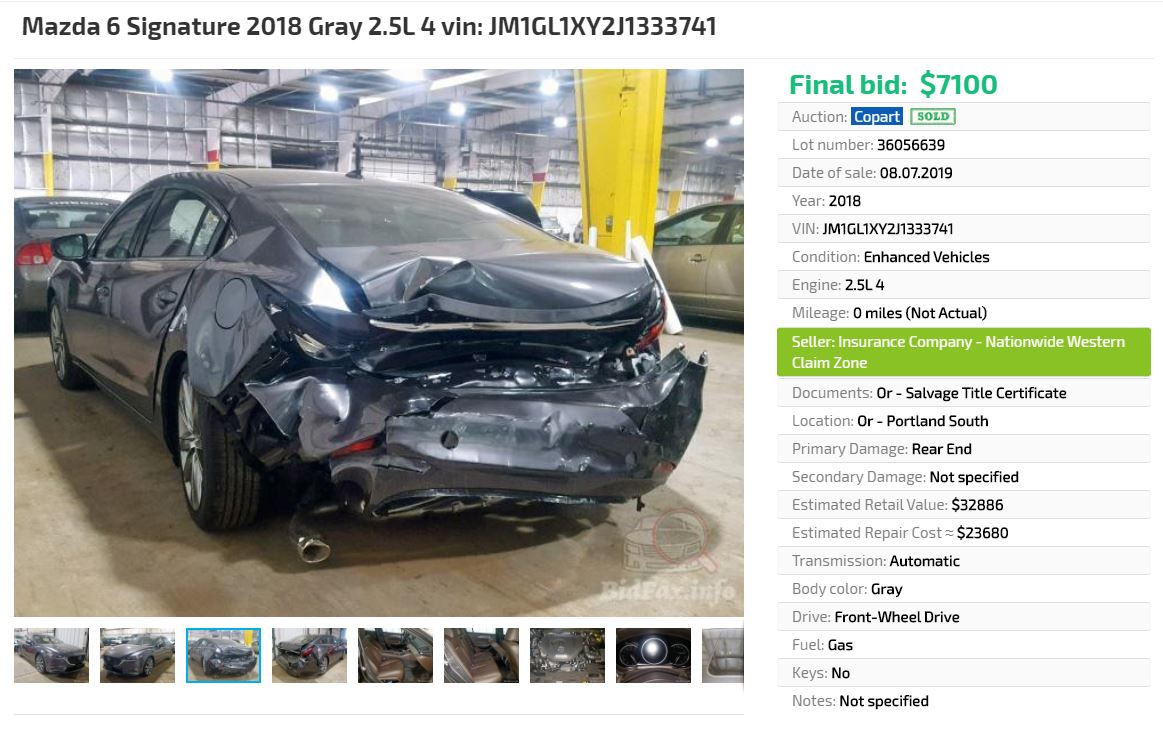Click the Or - Salvage Title Certificate text

tap(972, 393)
